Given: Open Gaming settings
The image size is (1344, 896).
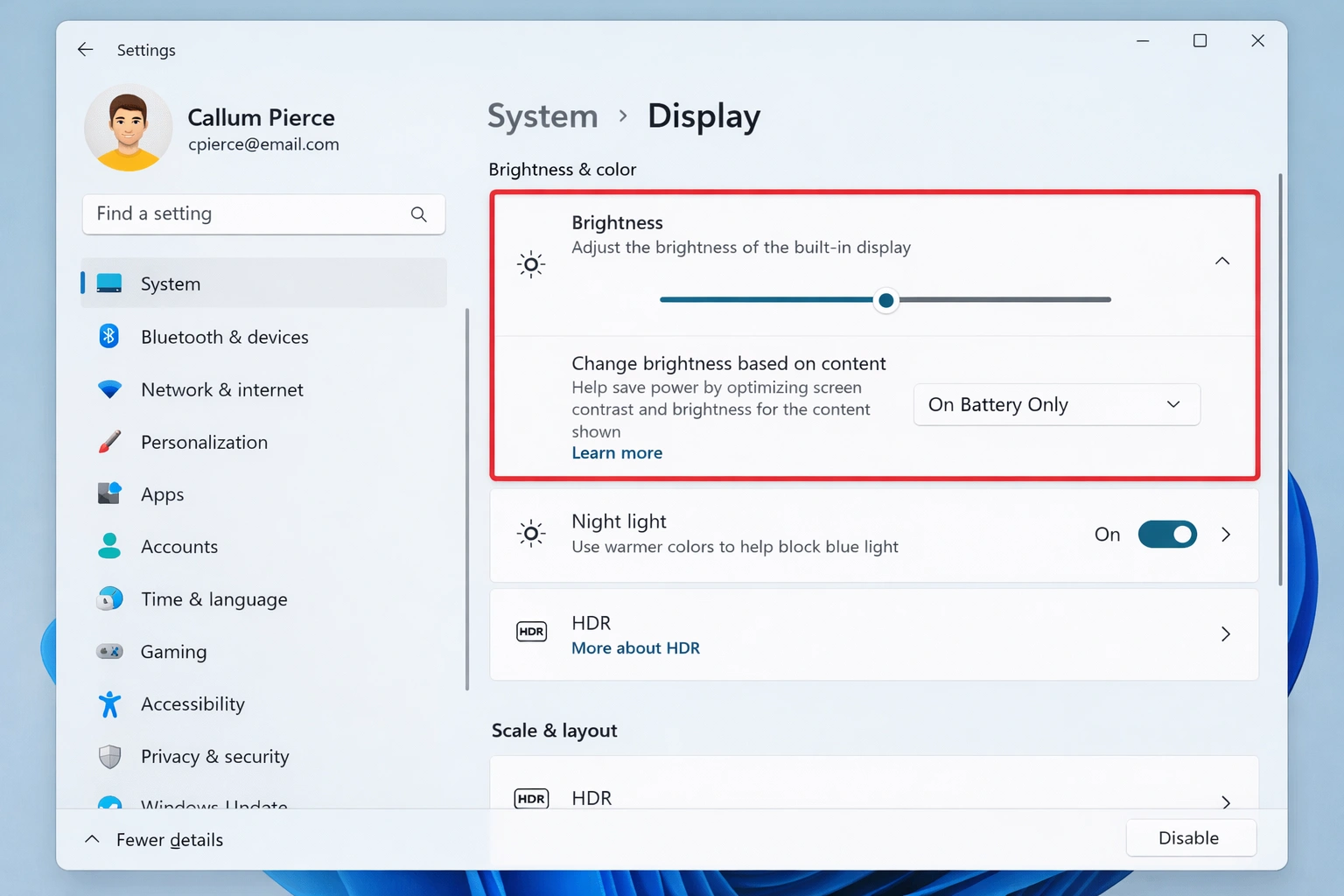Looking at the screenshot, I should (172, 651).
